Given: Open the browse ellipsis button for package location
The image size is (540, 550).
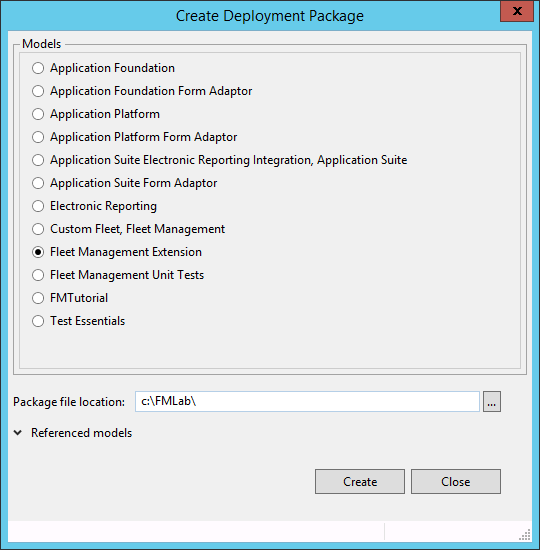Looking at the screenshot, I should coord(492,402).
